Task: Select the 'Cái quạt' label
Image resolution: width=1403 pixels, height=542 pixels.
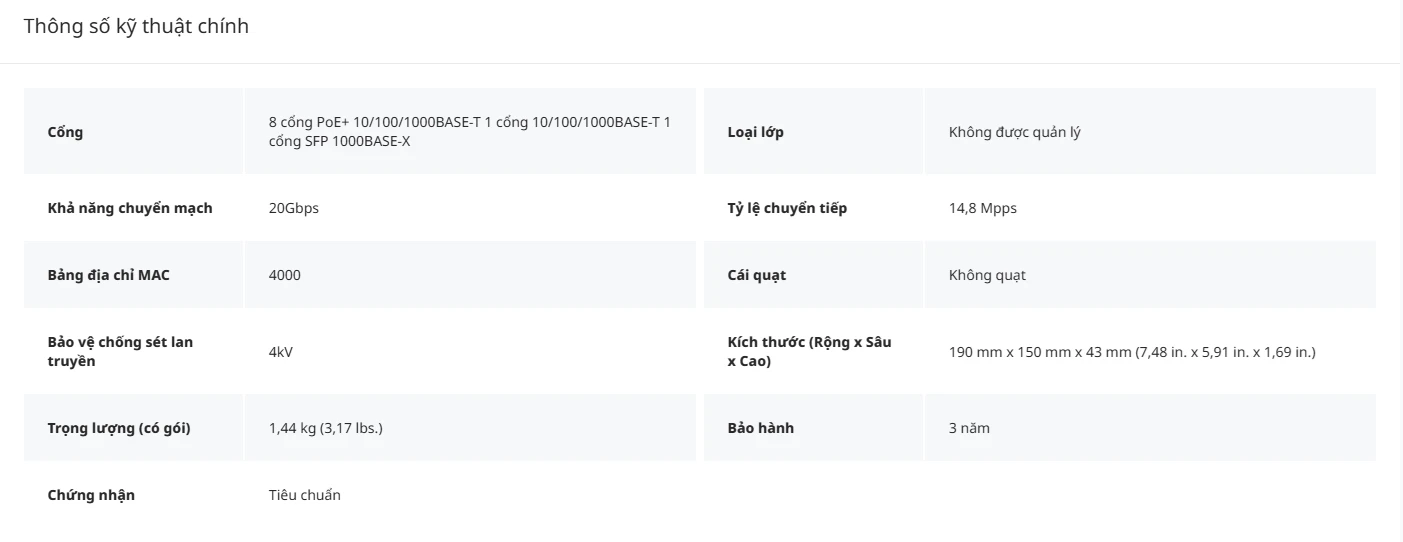Action: pyautogui.click(x=757, y=275)
